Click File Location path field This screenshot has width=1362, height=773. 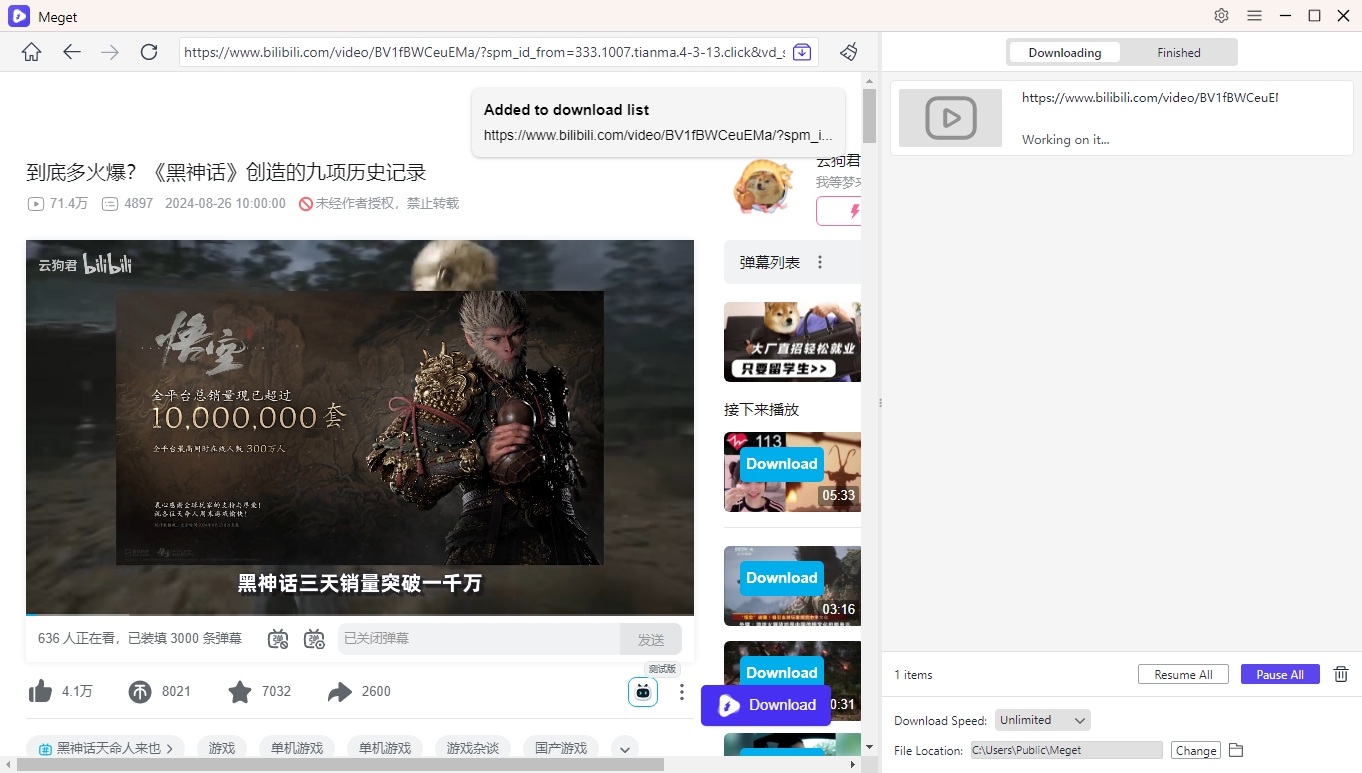point(1066,750)
